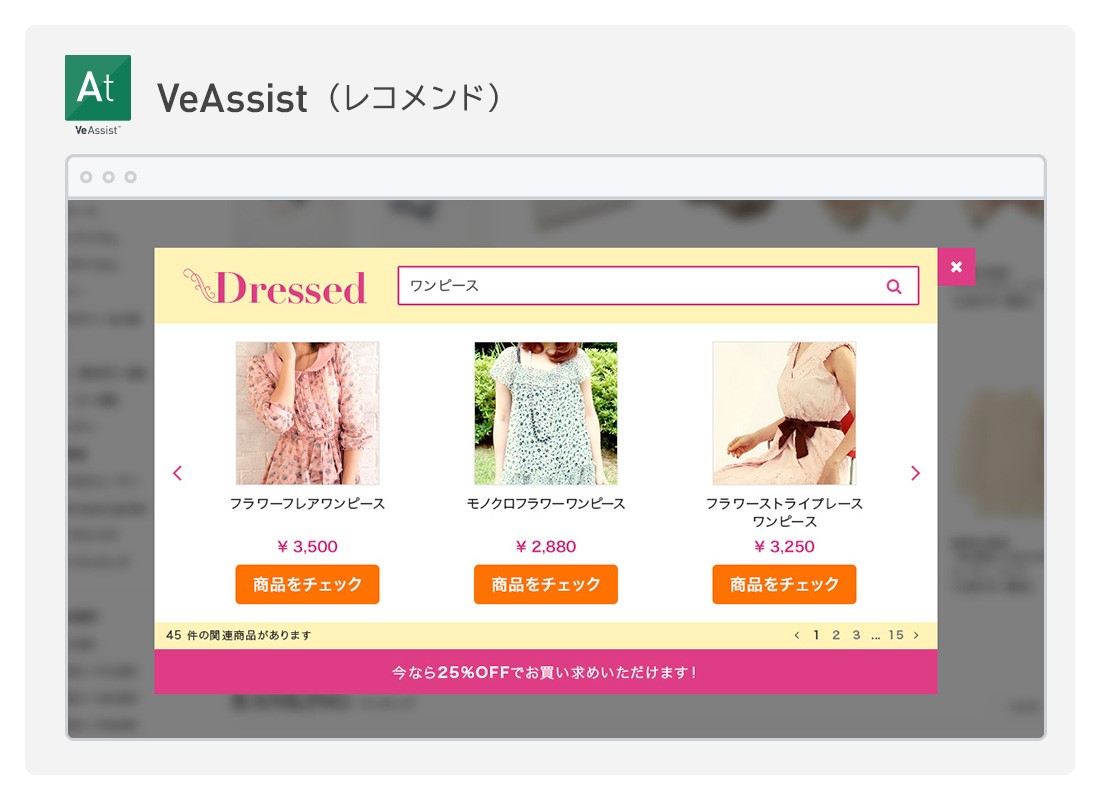Click the ワンピース search input field

pyautogui.click(x=658, y=286)
